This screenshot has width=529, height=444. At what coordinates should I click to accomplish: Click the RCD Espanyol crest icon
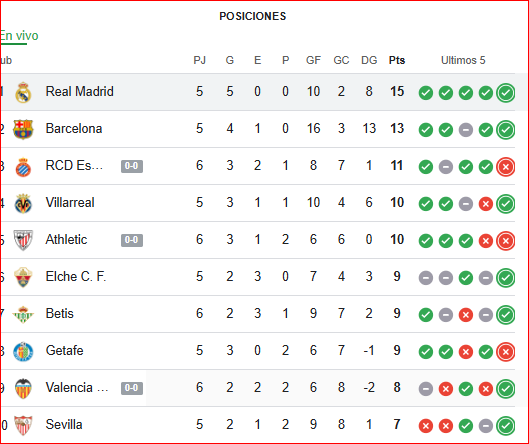[23, 167]
